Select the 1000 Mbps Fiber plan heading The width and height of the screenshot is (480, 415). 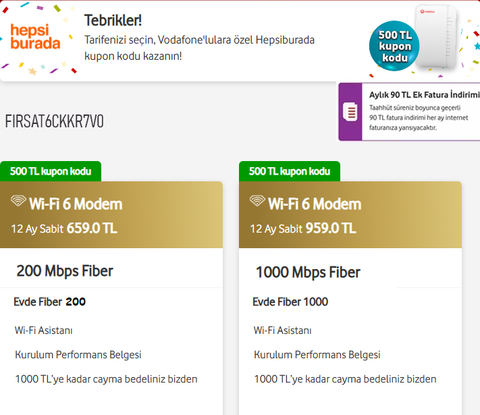tap(308, 272)
